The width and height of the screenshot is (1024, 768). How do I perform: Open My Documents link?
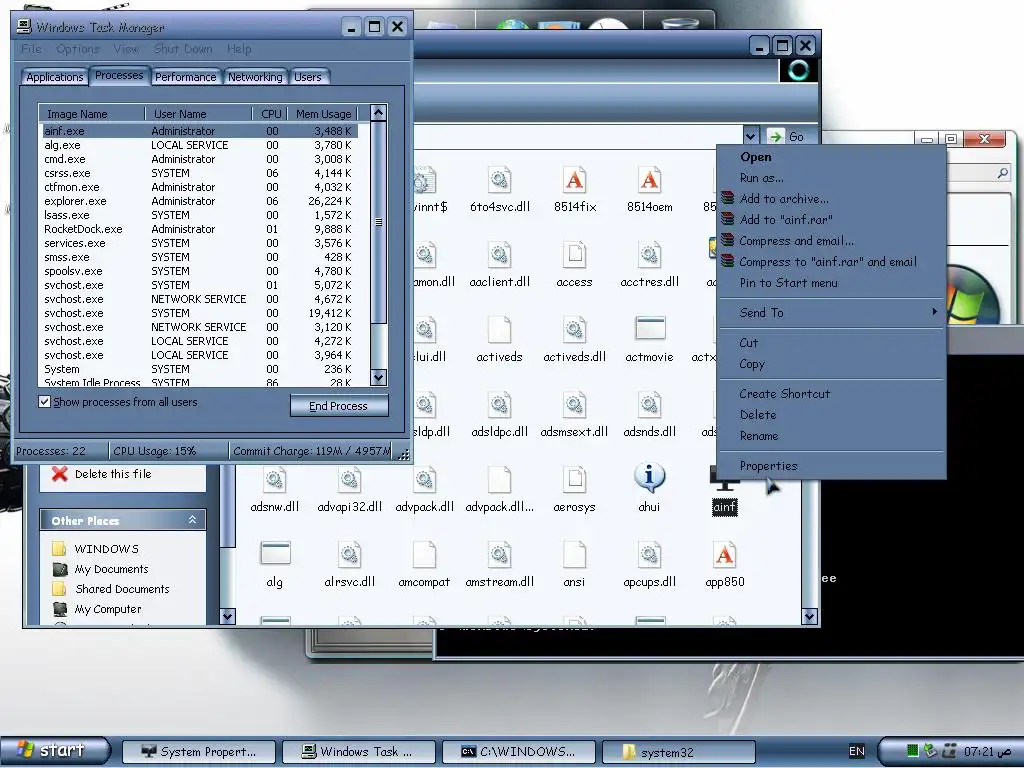pyautogui.click(x=111, y=569)
